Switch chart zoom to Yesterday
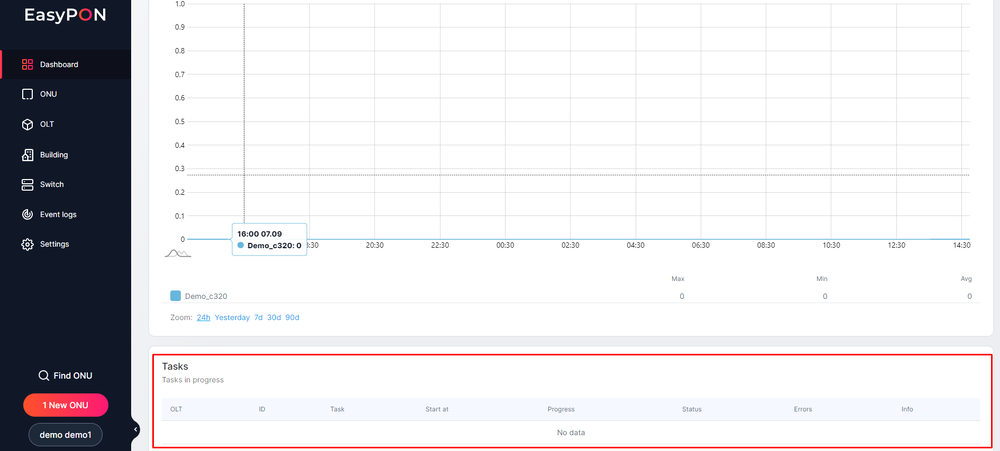The height and width of the screenshot is (451, 1000). (x=232, y=317)
